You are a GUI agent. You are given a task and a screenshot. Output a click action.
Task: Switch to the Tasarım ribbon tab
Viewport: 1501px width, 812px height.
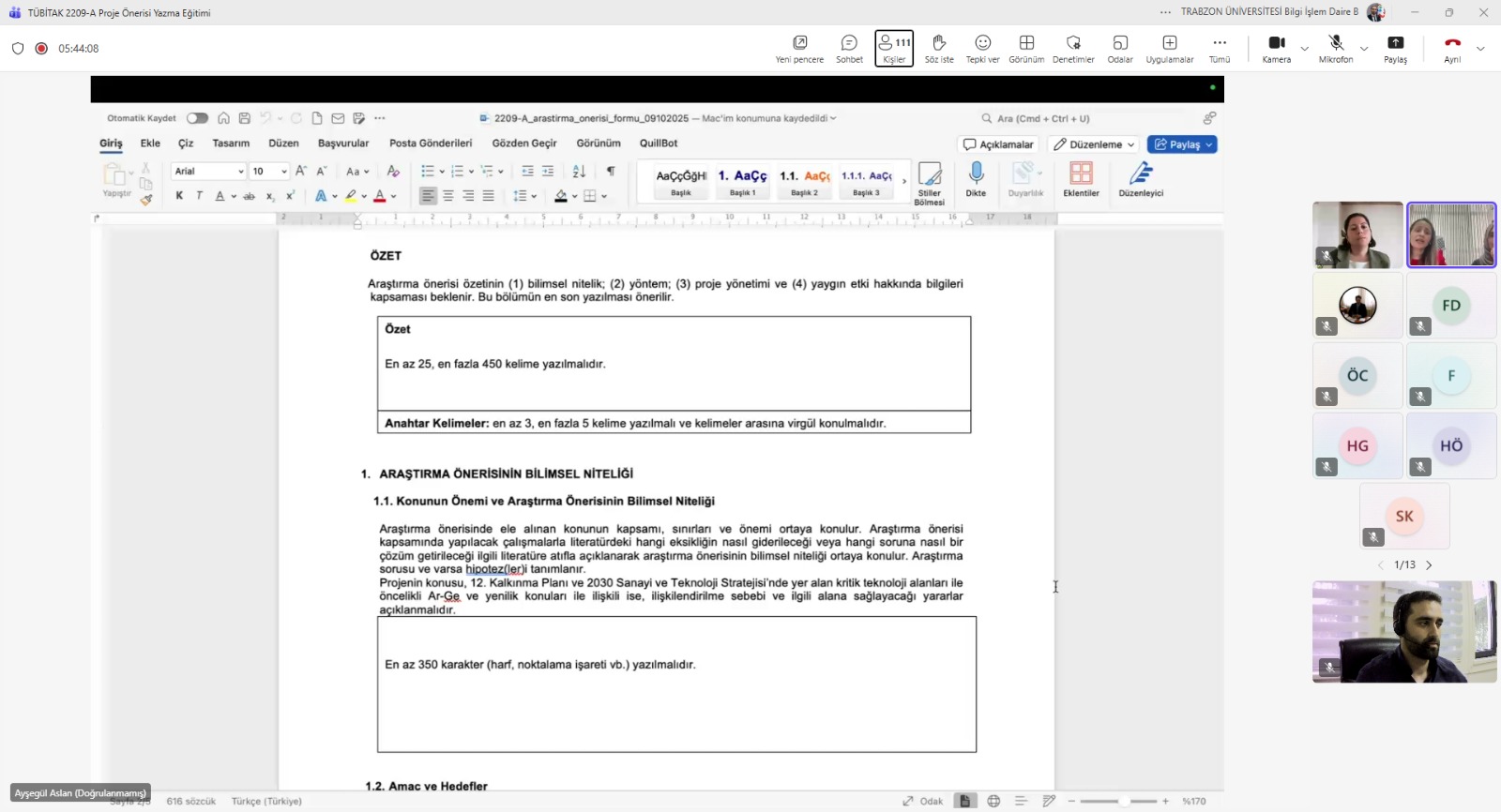pos(231,143)
